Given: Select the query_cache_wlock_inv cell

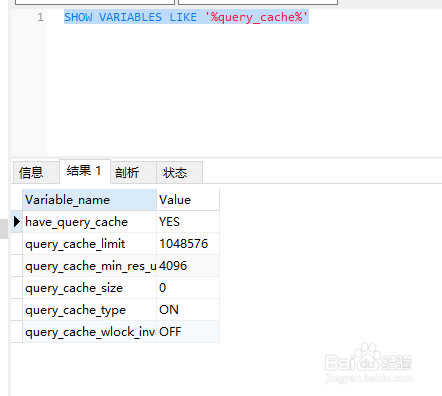Looking at the screenshot, I should pyautogui.click(x=89, y=332).
